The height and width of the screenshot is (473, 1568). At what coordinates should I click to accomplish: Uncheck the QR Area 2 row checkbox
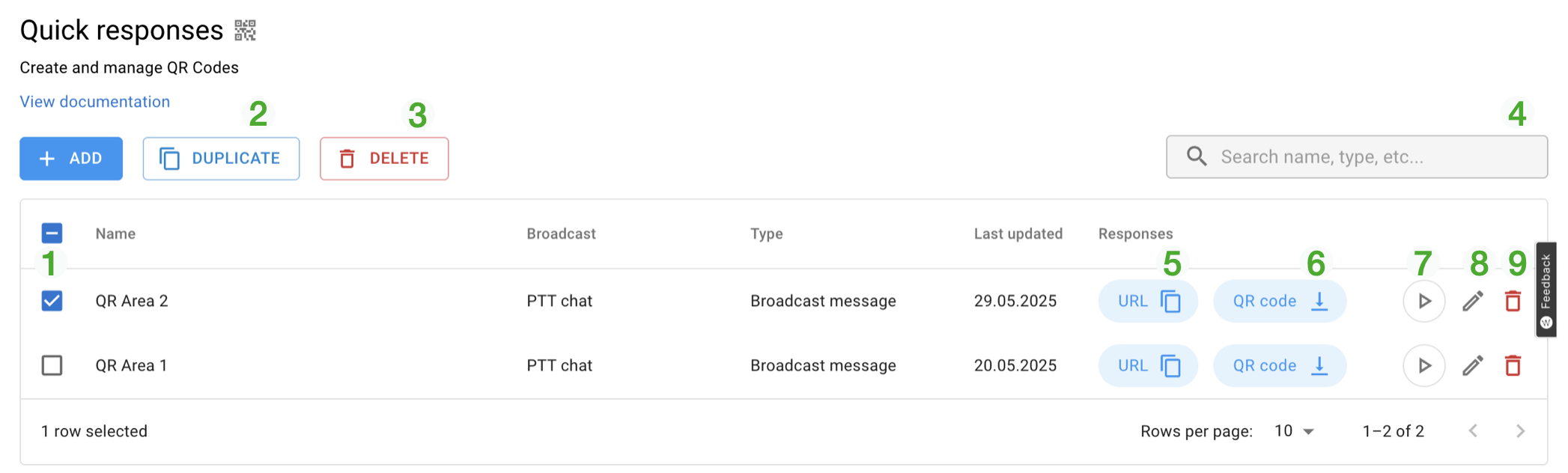click(52, 301)
